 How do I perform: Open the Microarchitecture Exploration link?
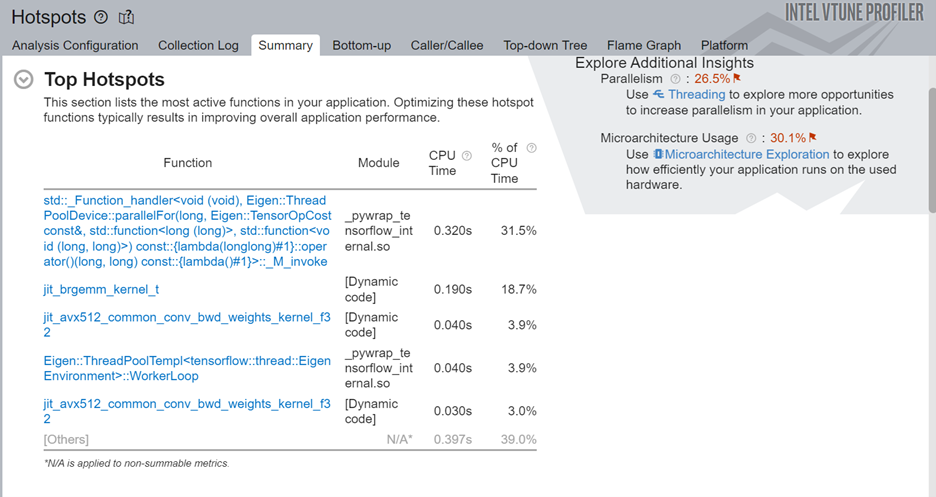click(x=746, y=154)
